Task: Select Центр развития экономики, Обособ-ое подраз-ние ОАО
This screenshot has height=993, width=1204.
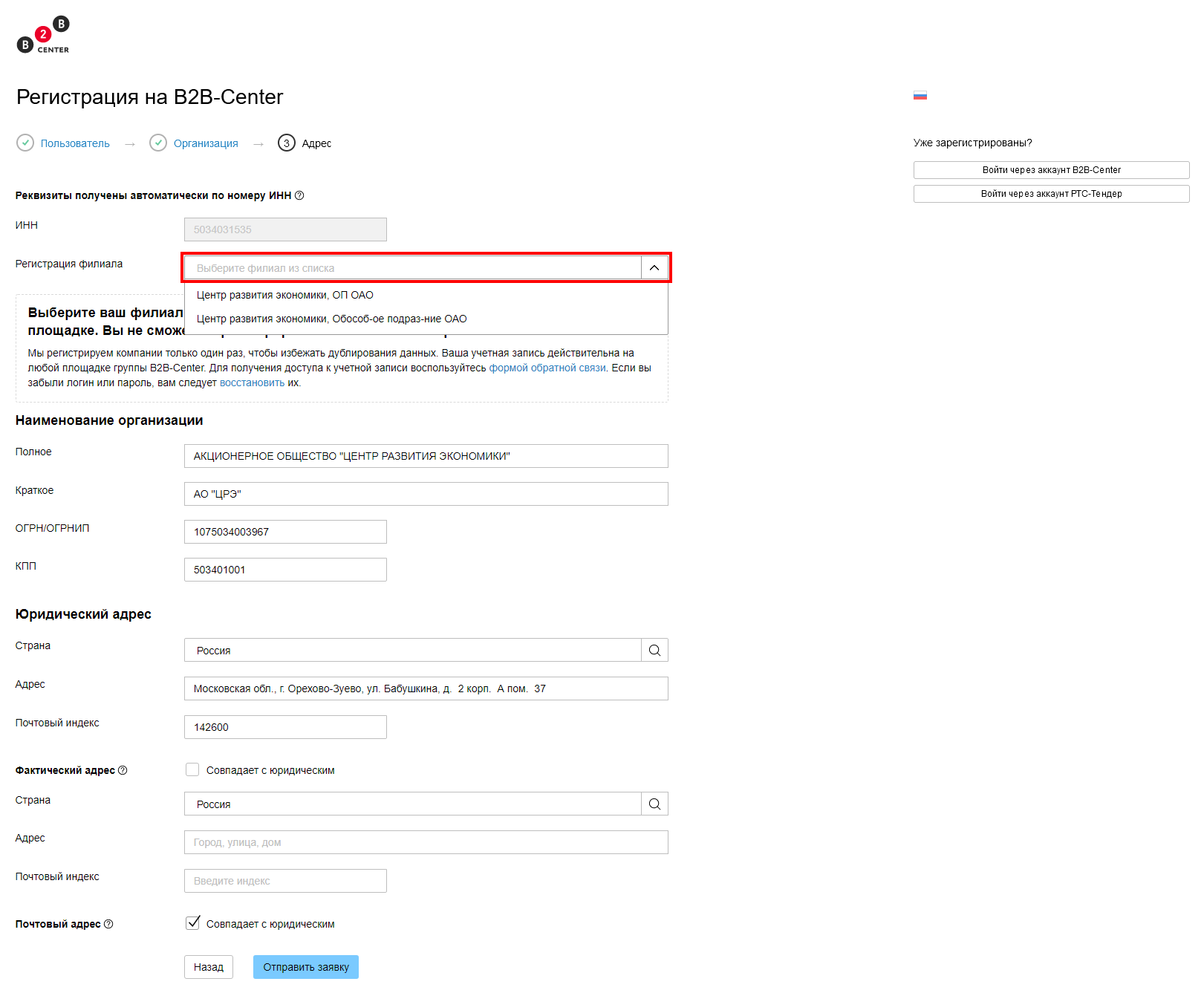Action: pyautogui.click(x=426, y=319)
